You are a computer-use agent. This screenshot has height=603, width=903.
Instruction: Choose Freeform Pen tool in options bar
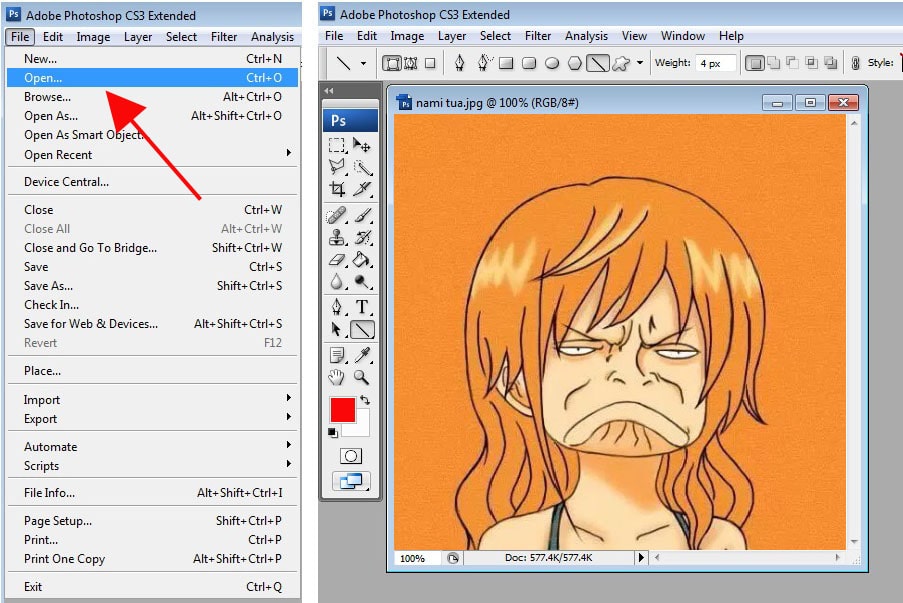pyautogui.click(x=484, y=63)
